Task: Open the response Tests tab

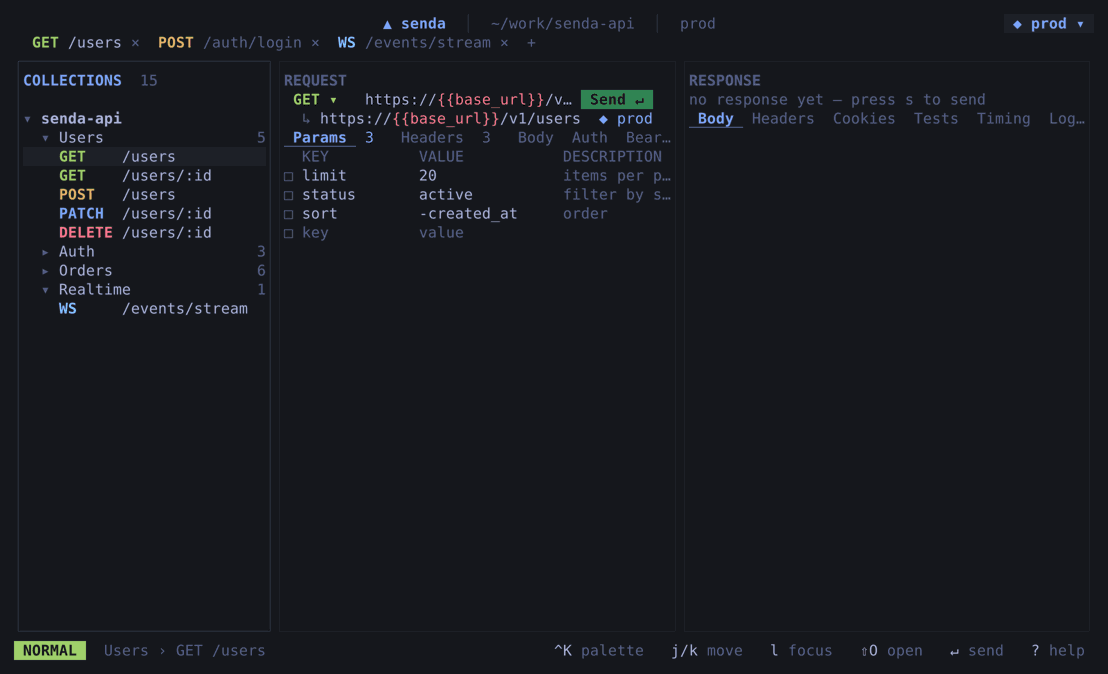Action: [936, 119]
